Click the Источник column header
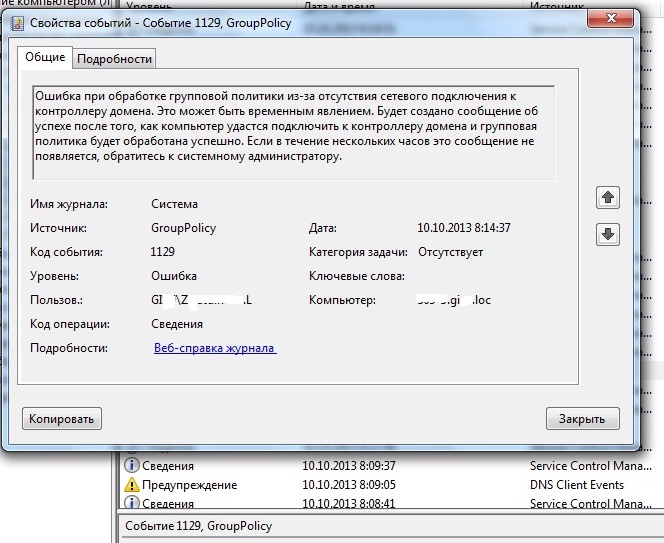This screenshot has height=543, width=664. point(558,4)
